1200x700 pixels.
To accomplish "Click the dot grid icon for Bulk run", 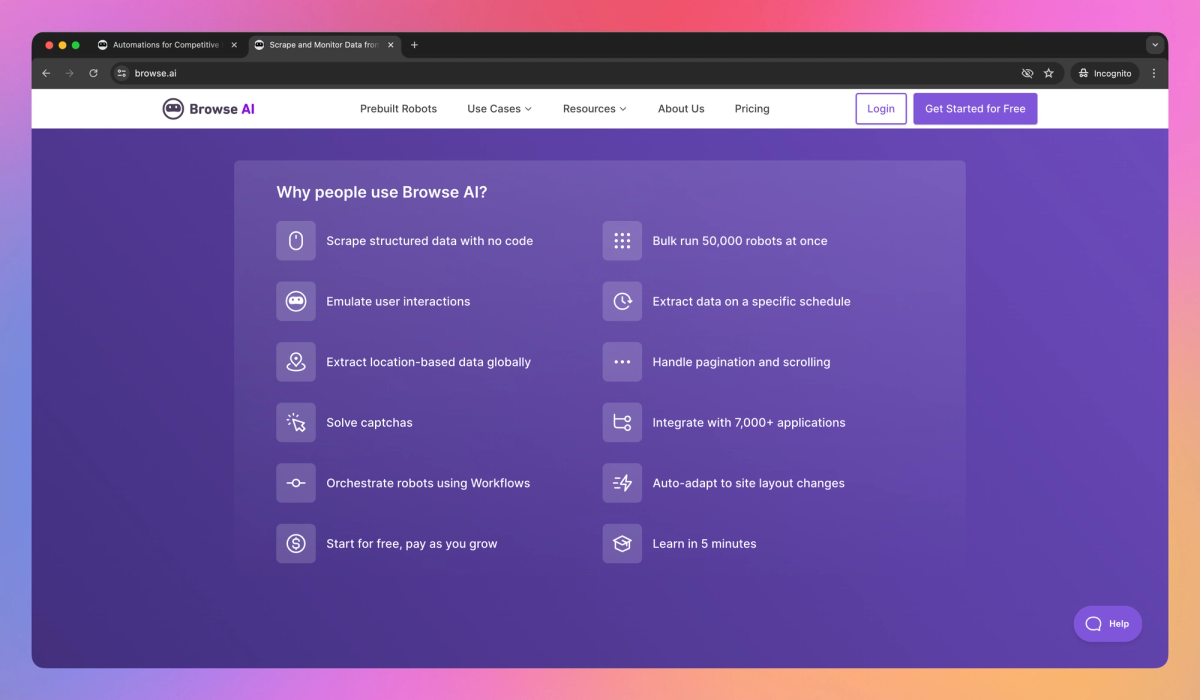I will click(x=622, y=241).
